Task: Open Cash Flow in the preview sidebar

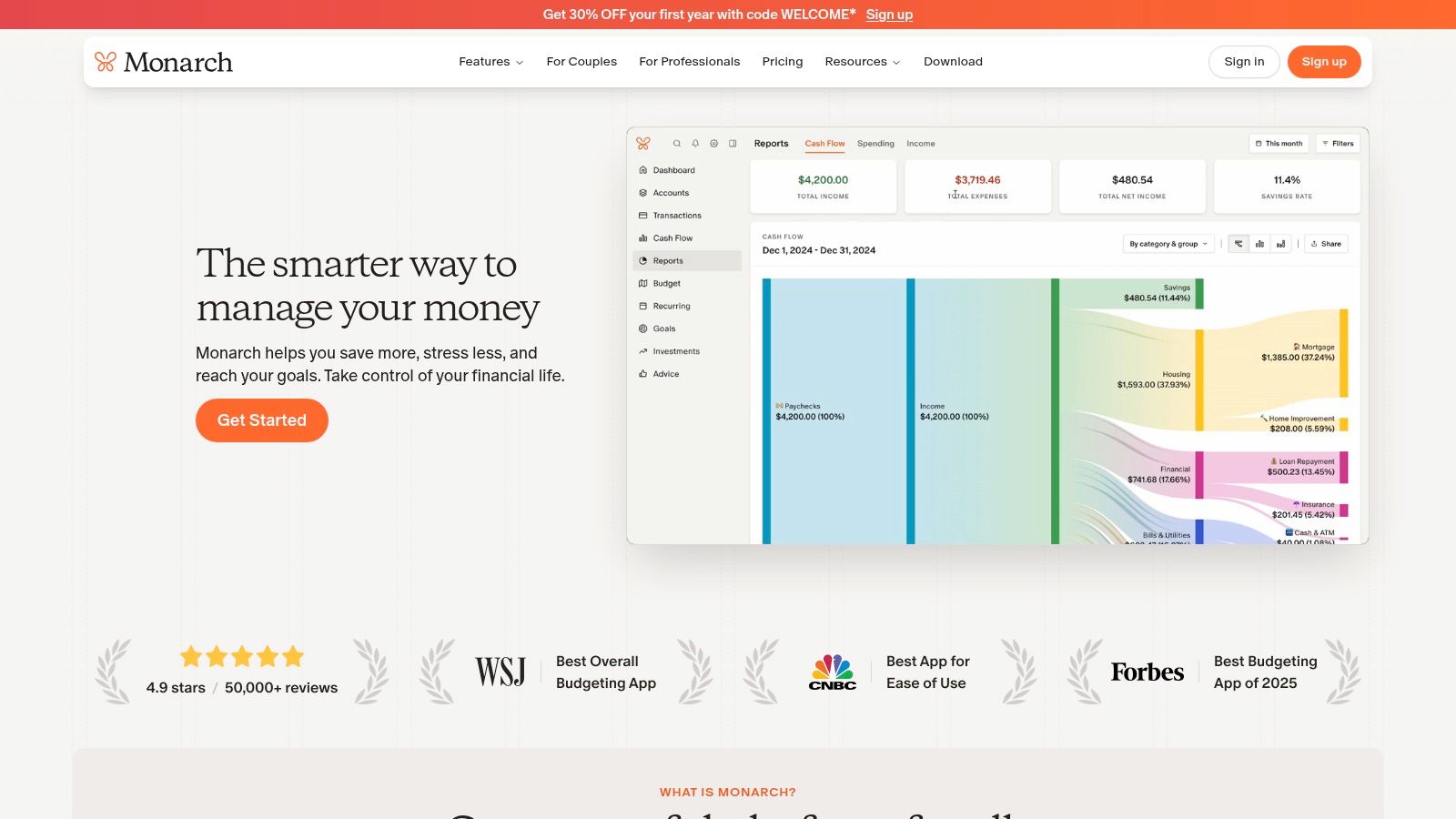Action: coord(687,238)
